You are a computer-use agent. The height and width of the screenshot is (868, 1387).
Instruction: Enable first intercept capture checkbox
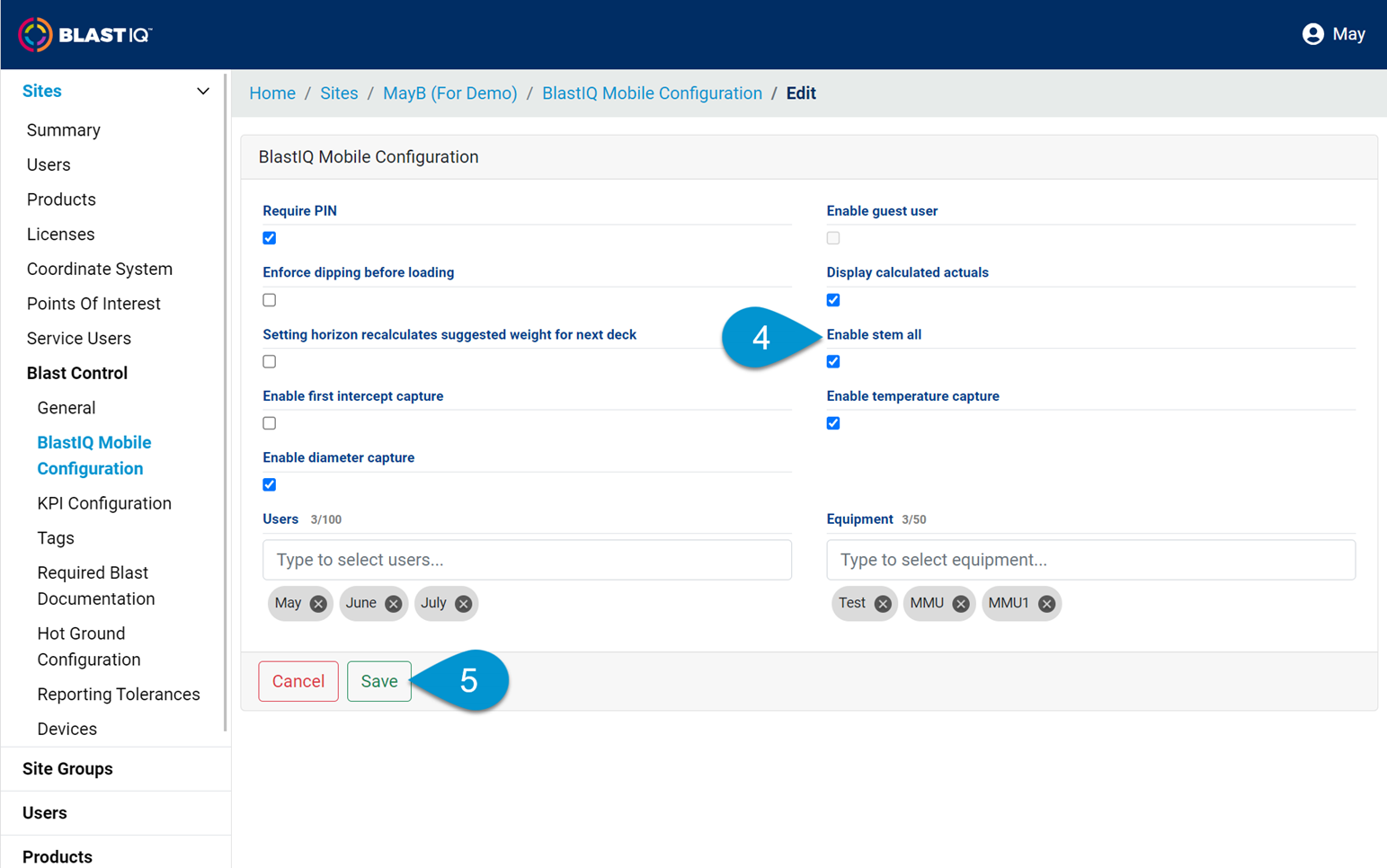click(270, 423)
